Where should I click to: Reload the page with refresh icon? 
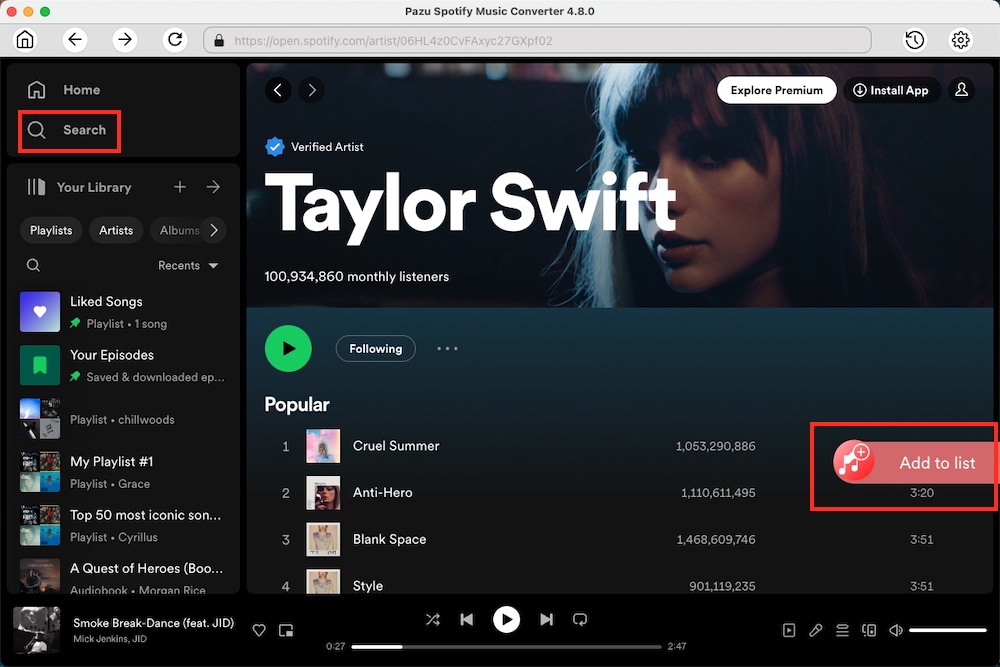pos(175,40)
